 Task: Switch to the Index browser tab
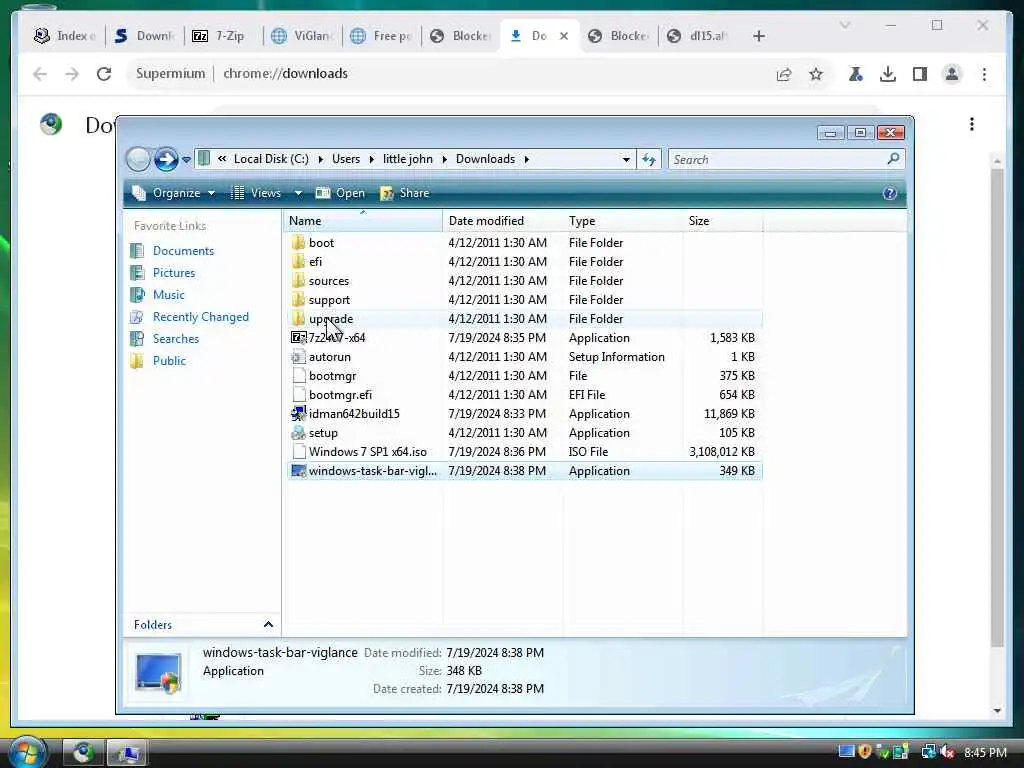[67, 36]
